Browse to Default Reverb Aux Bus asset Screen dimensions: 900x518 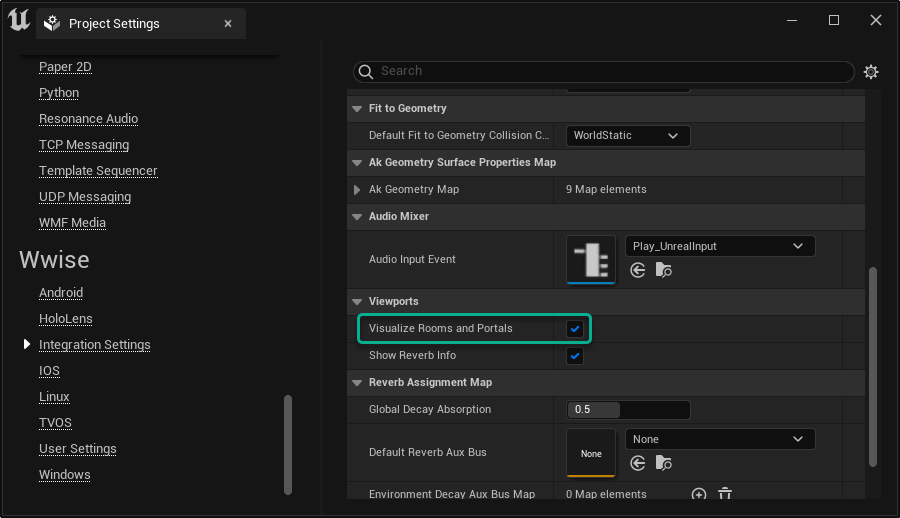(x=664, y=463)
